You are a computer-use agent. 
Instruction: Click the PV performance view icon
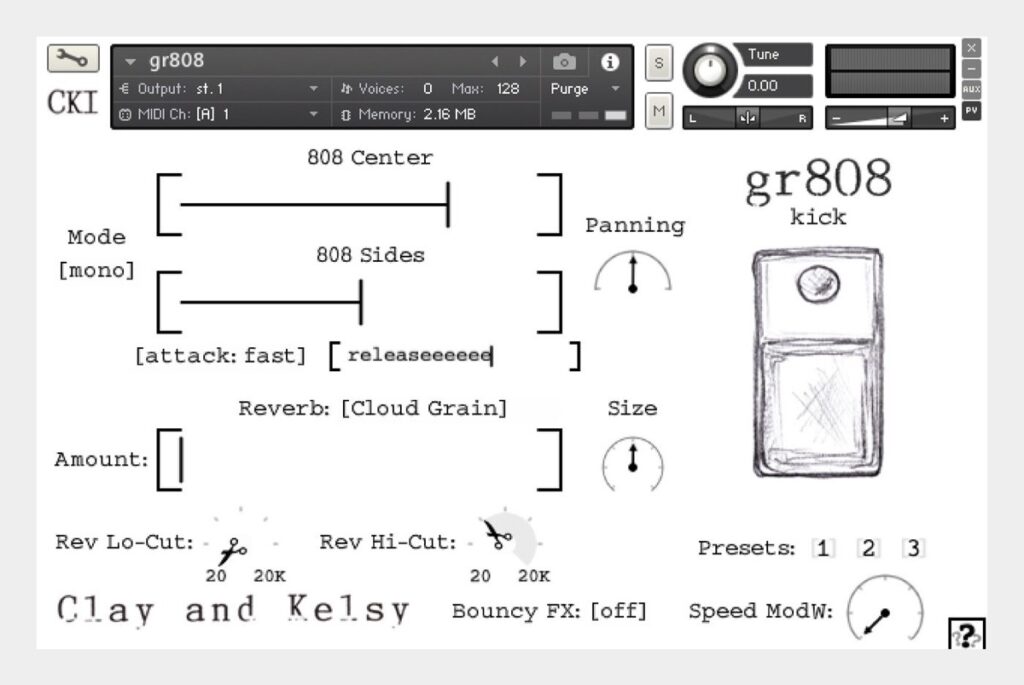coord(970,113)
